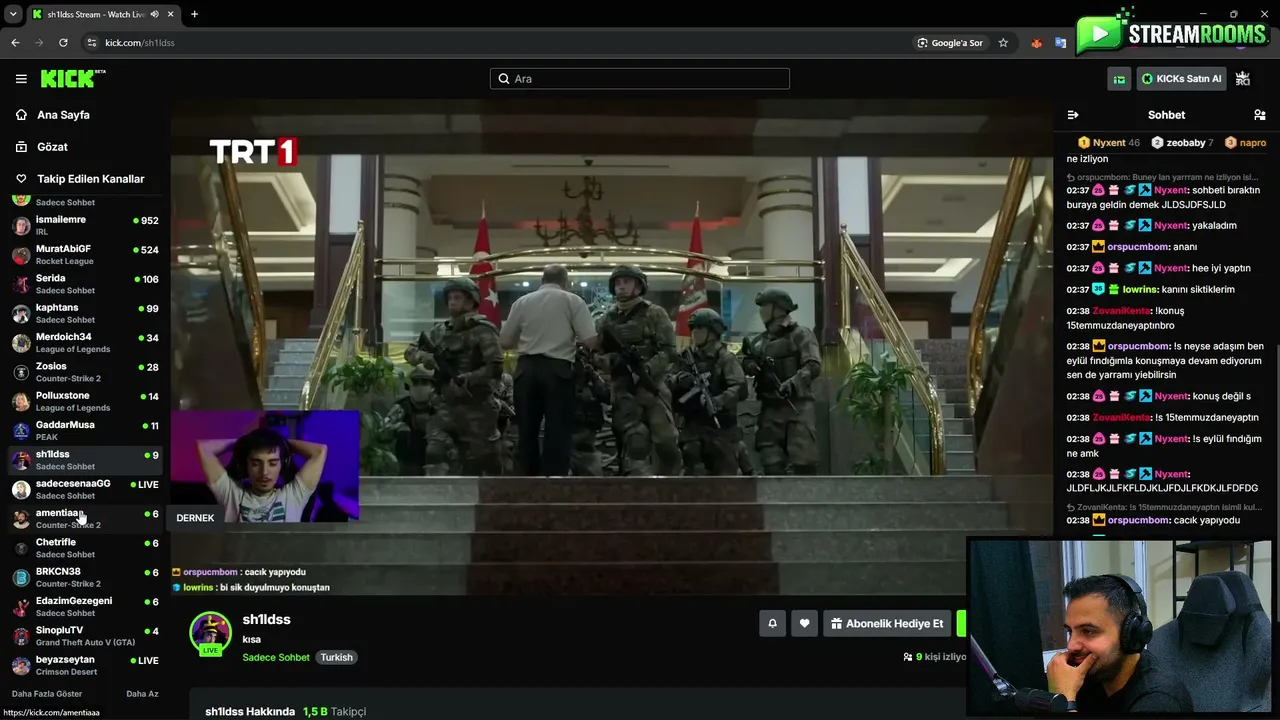
Task: Collapse the channel list with Daha Az
Action: point(142,693)
